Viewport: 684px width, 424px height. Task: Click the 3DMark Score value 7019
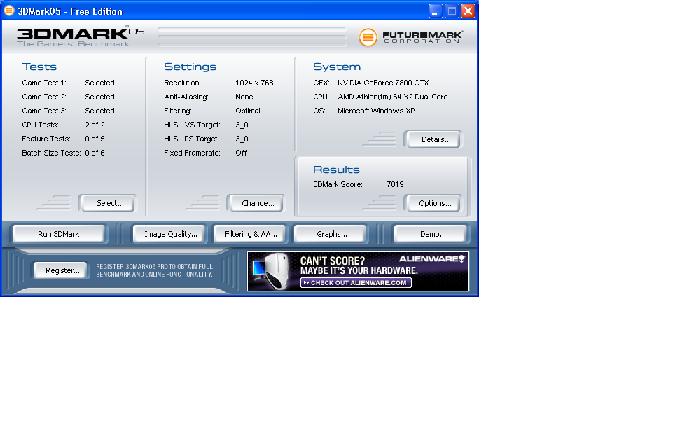pyautogui.click(x=395, y=184)
